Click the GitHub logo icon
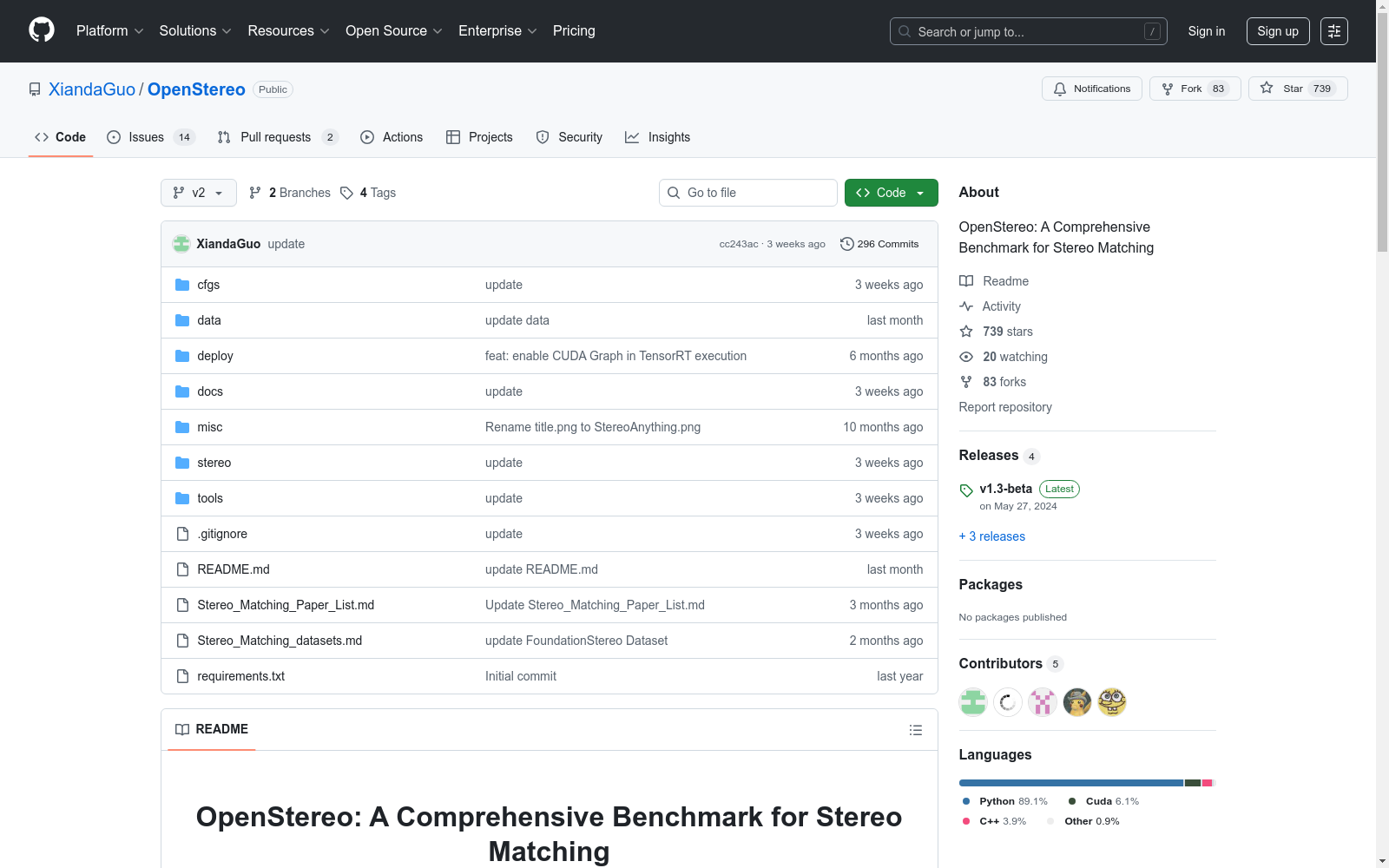Viewport: 1389px width, 868px height. point(42,30)
